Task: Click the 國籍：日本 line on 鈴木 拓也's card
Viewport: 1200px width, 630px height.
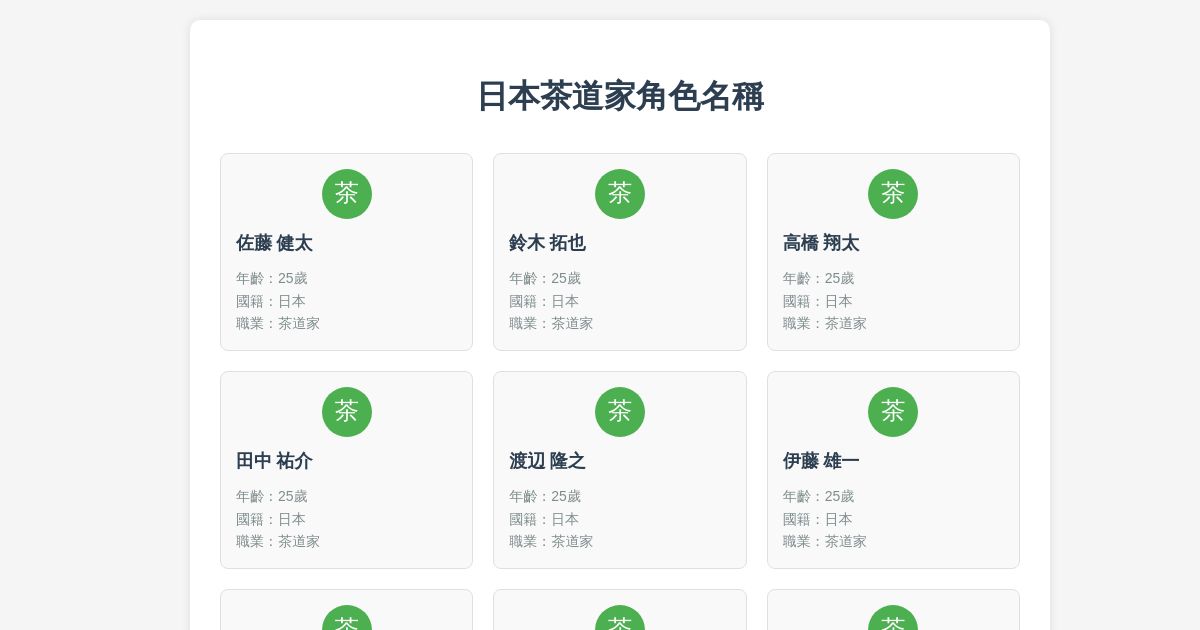Action: [544, 301]
